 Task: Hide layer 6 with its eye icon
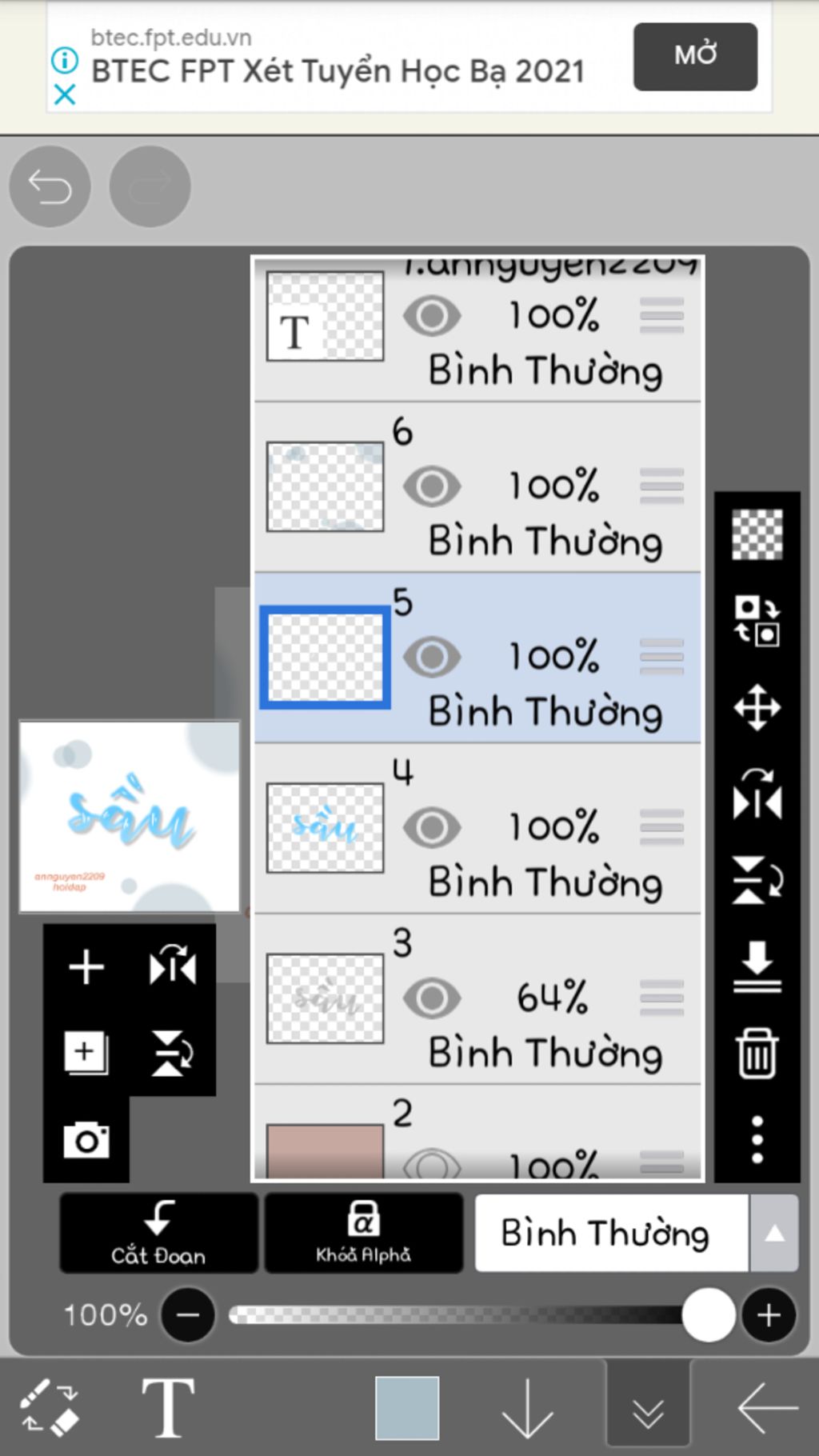[x=432, y=486]
